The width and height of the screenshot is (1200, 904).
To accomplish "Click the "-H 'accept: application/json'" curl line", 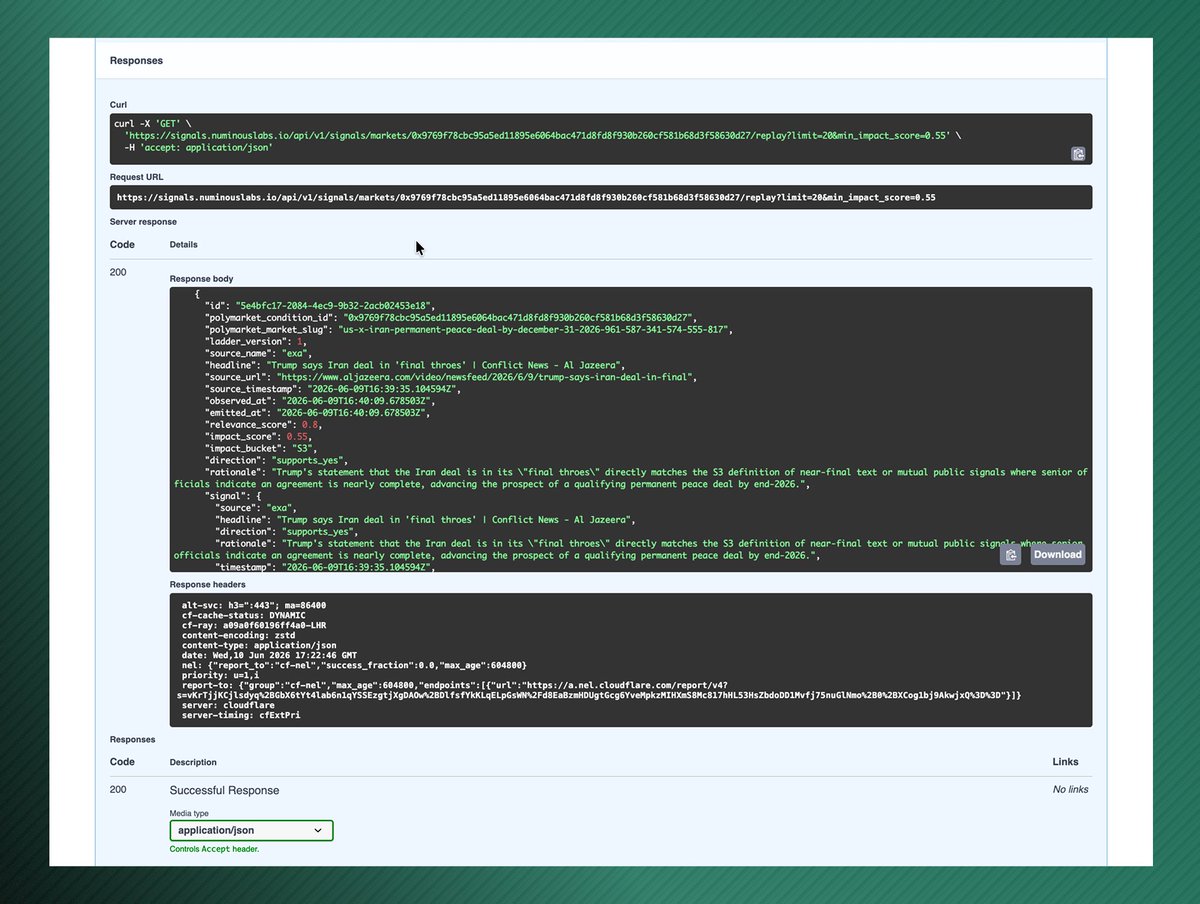I will tap(198, 147).
